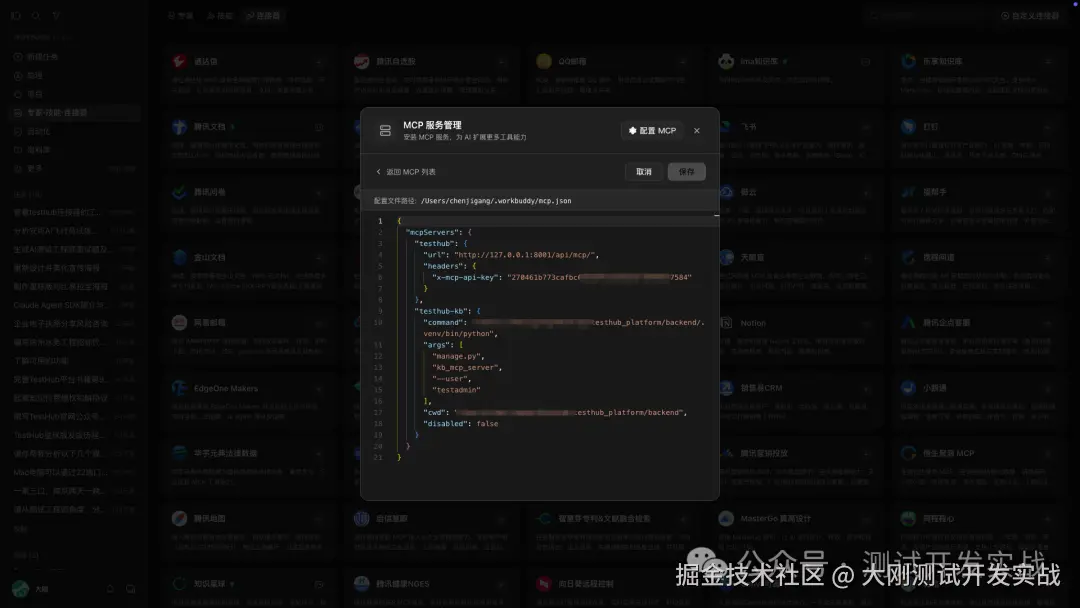Image resolution: width=1080 pixels, height=608 pixels.
Task: Click the 知识星球 connector icon in background
Action: 179,584
